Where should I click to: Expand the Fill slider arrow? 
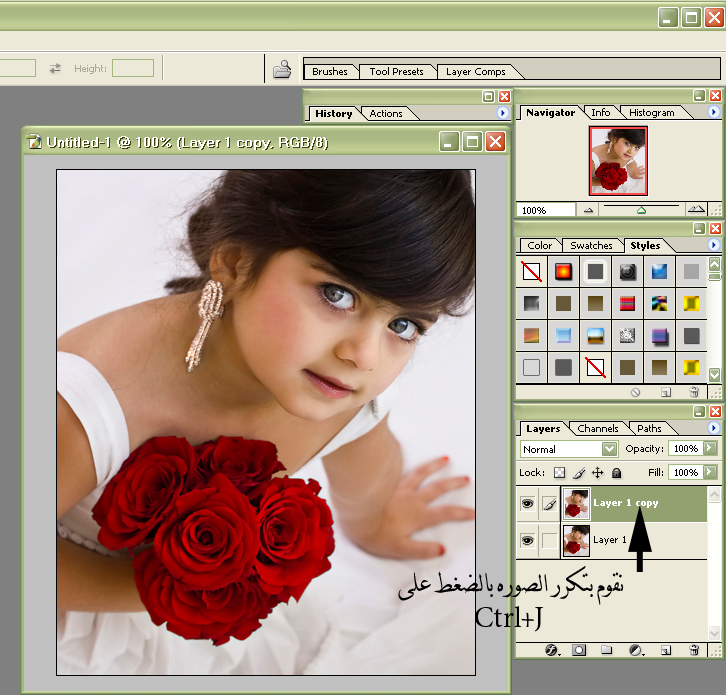tap(710, 472)
